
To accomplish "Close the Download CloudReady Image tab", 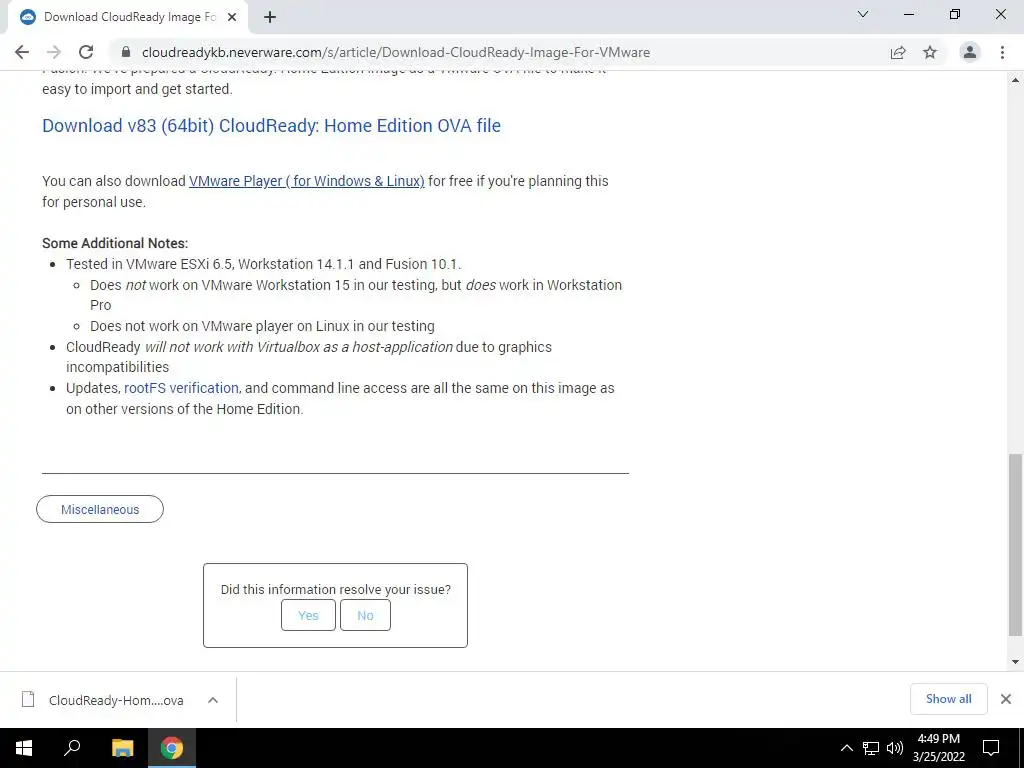I will (232, 17).
